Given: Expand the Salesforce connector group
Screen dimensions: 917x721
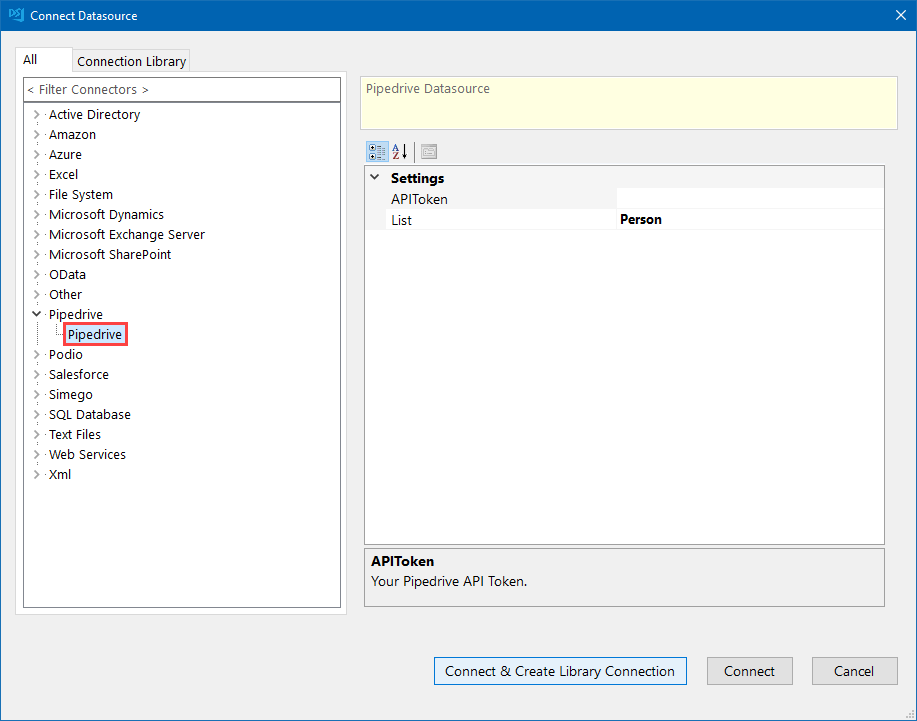Looking at the screenshot, I should click(36, 374).
